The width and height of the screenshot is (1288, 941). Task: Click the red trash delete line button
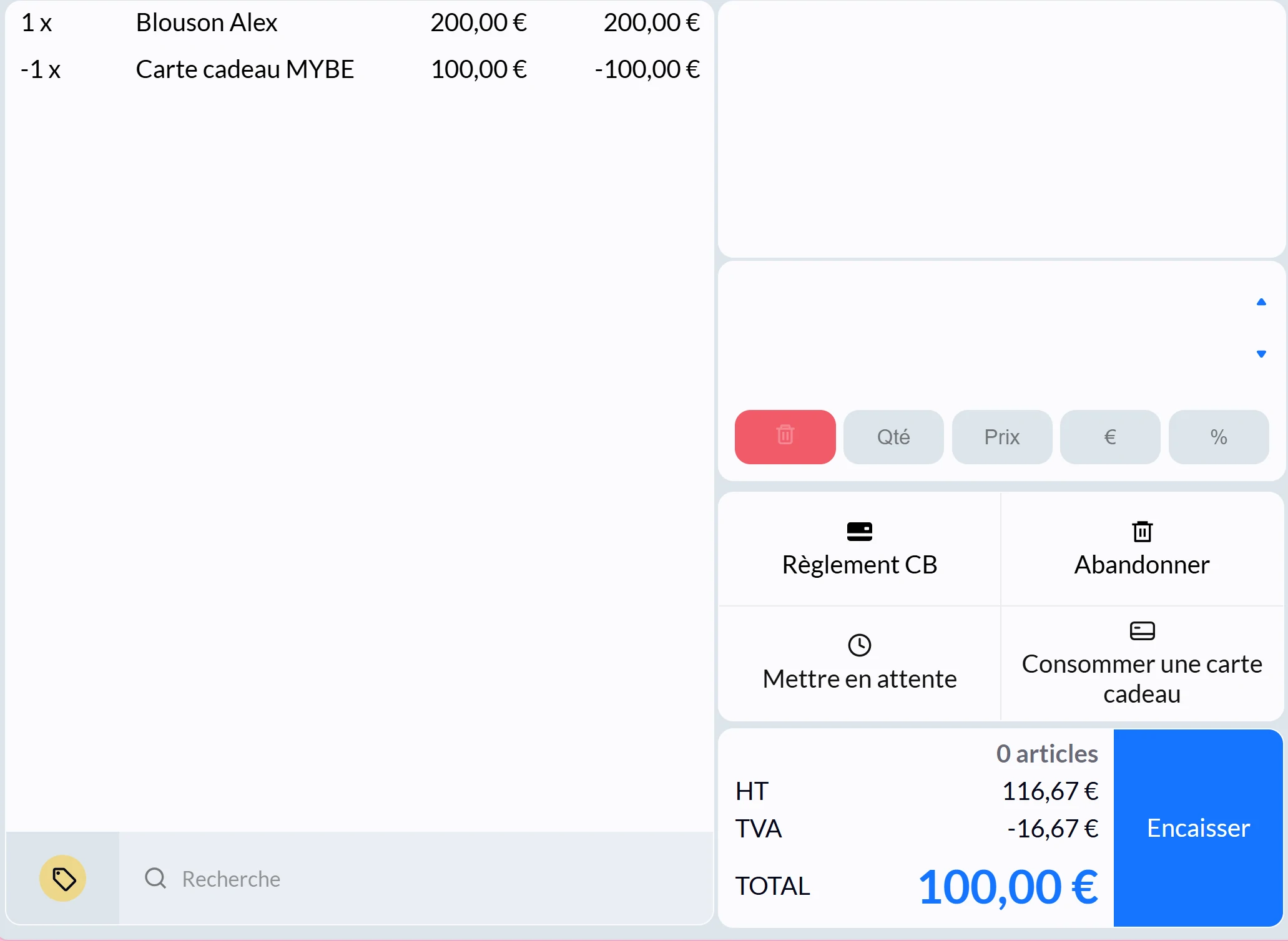tap(785, 437)
